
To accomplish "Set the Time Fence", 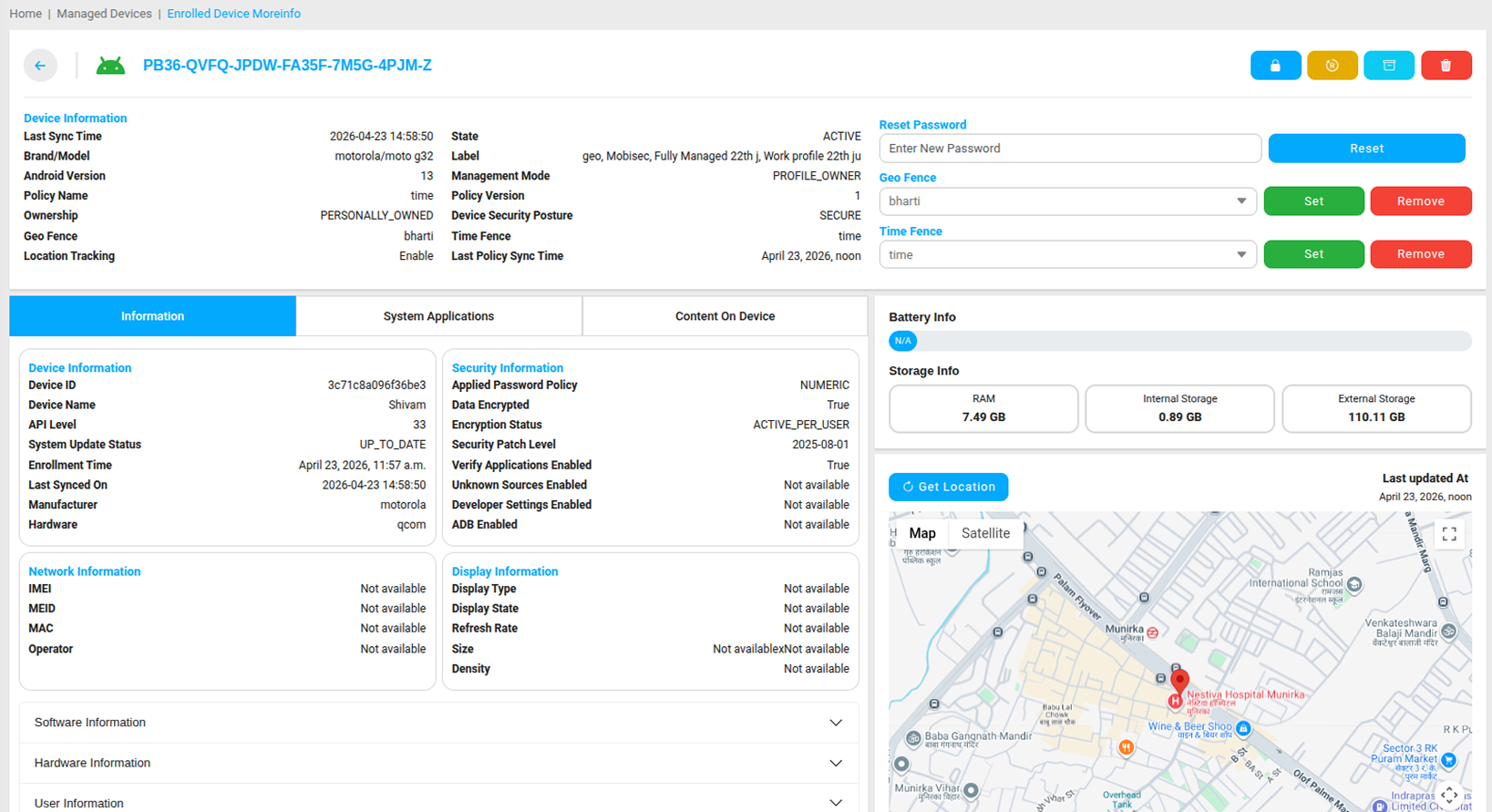I will 1313,254.
